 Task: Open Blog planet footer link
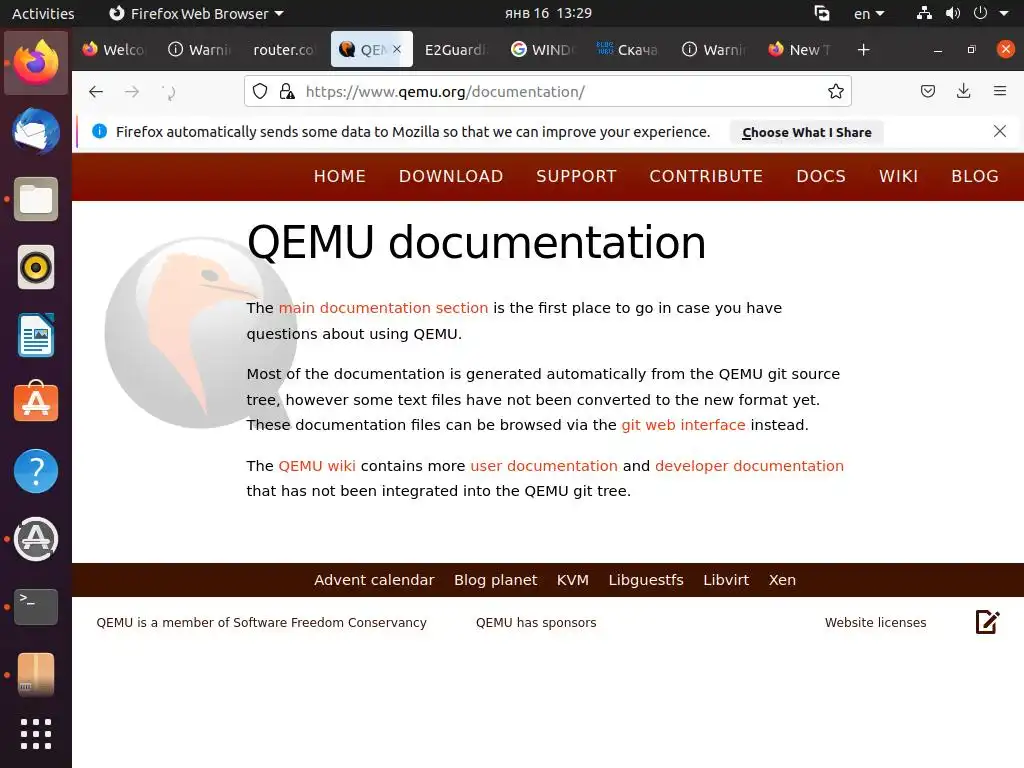click(496, 580)
